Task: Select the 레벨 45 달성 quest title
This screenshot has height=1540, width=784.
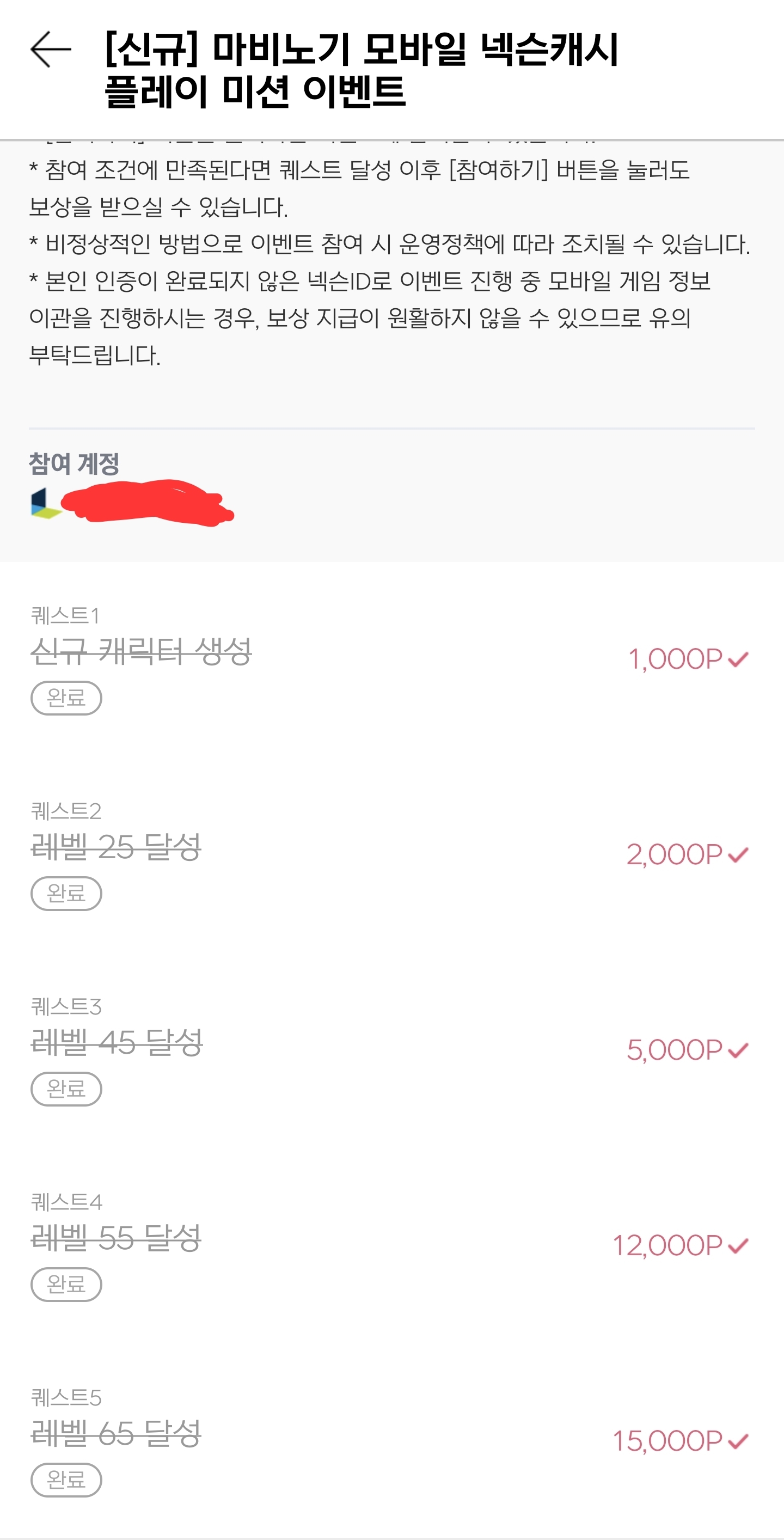Action: pyautogui.click(x=117, y=1042)
